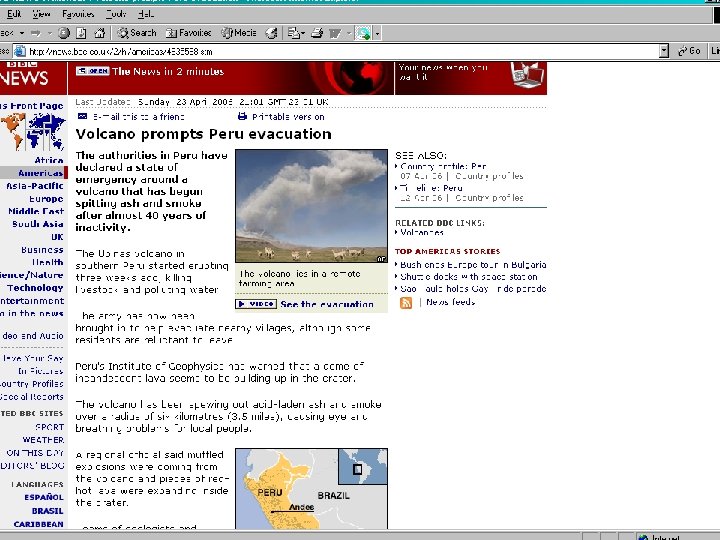720x540 pixels.
Task: Click E-mail this to a friend link
Action: tap(139, 117)
